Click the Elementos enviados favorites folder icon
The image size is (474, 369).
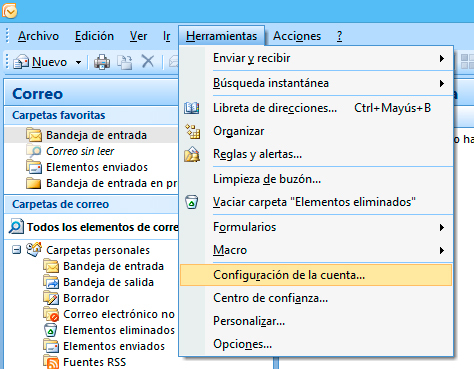pyautogui.click(x=34, y=167)
